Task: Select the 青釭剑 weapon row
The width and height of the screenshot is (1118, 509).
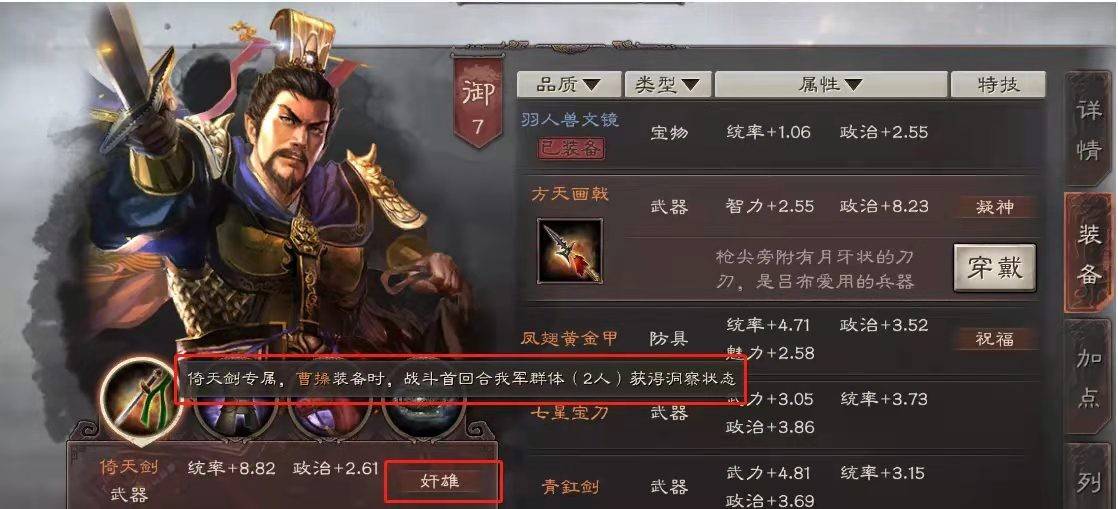Action: (781, 482)
